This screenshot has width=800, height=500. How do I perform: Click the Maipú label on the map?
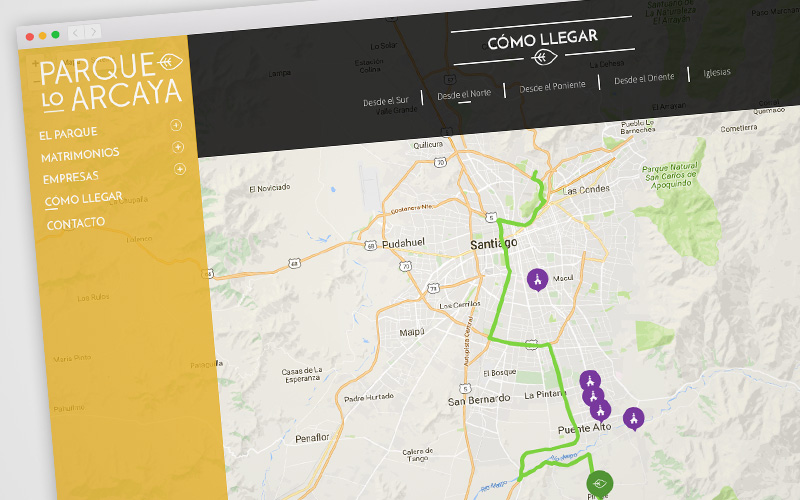(412, 332)
